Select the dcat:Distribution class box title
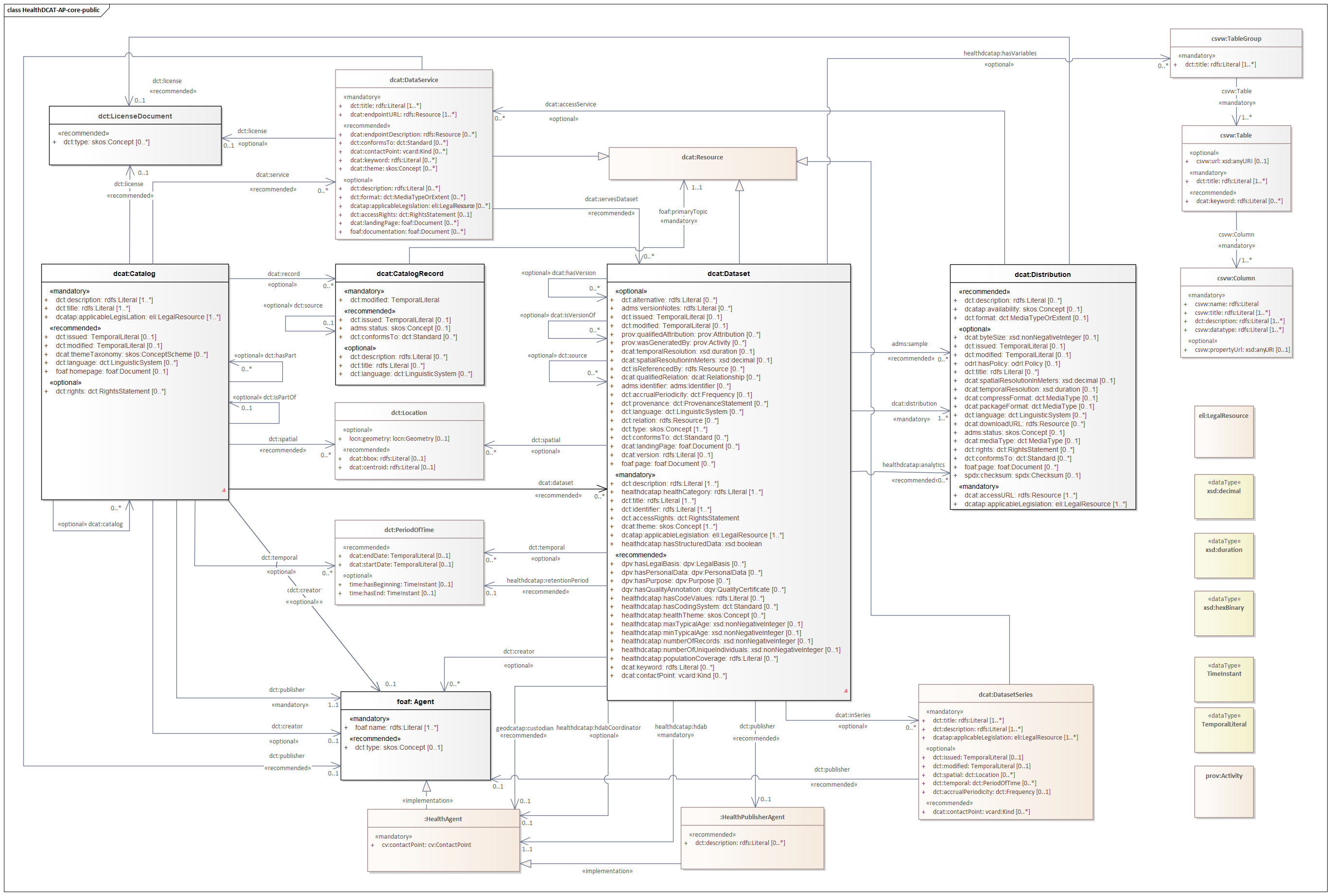Image resolution: width=1331 pixels, height=896 pixels. pyautogui.click(x=1042, y=274)
